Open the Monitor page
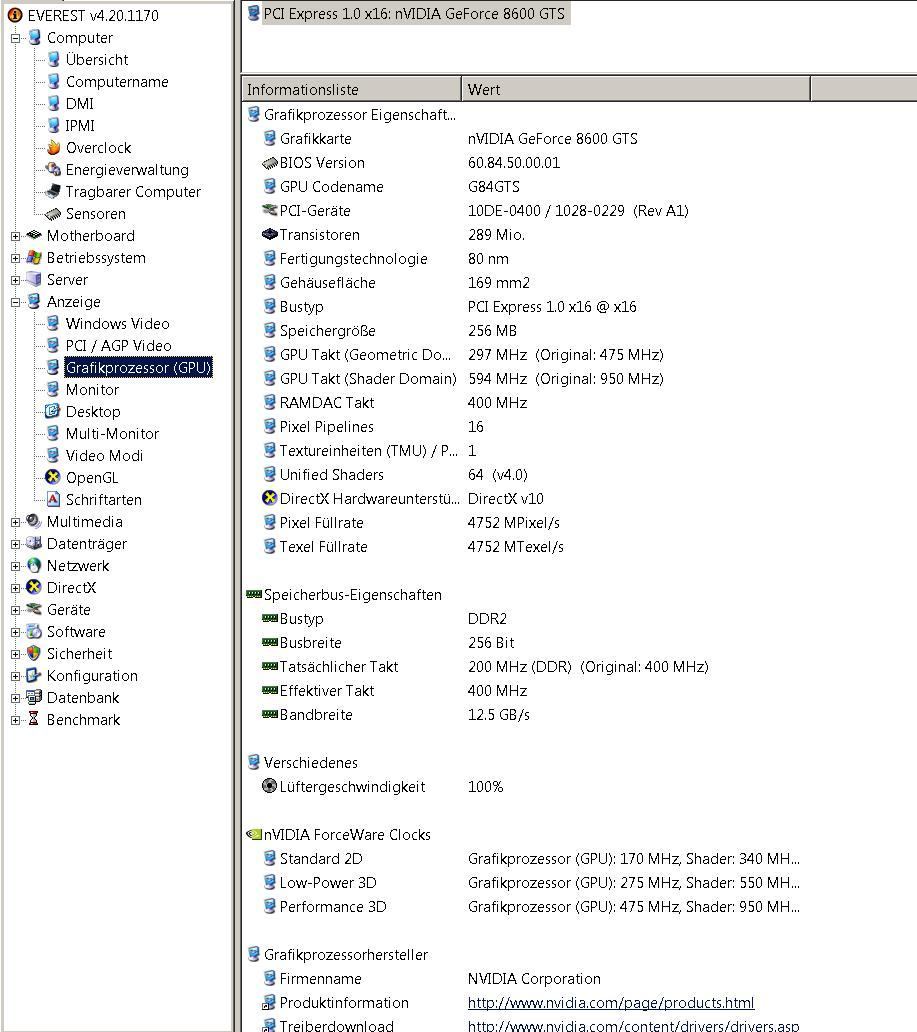 (92, 390)
